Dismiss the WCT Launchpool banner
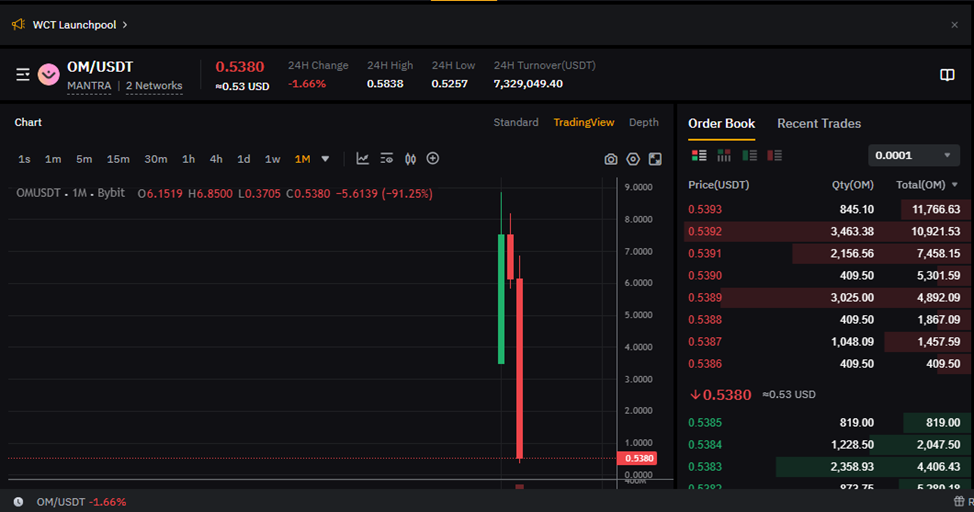Image resolution: width=974 pixels, height=512 pixels. 954,25
